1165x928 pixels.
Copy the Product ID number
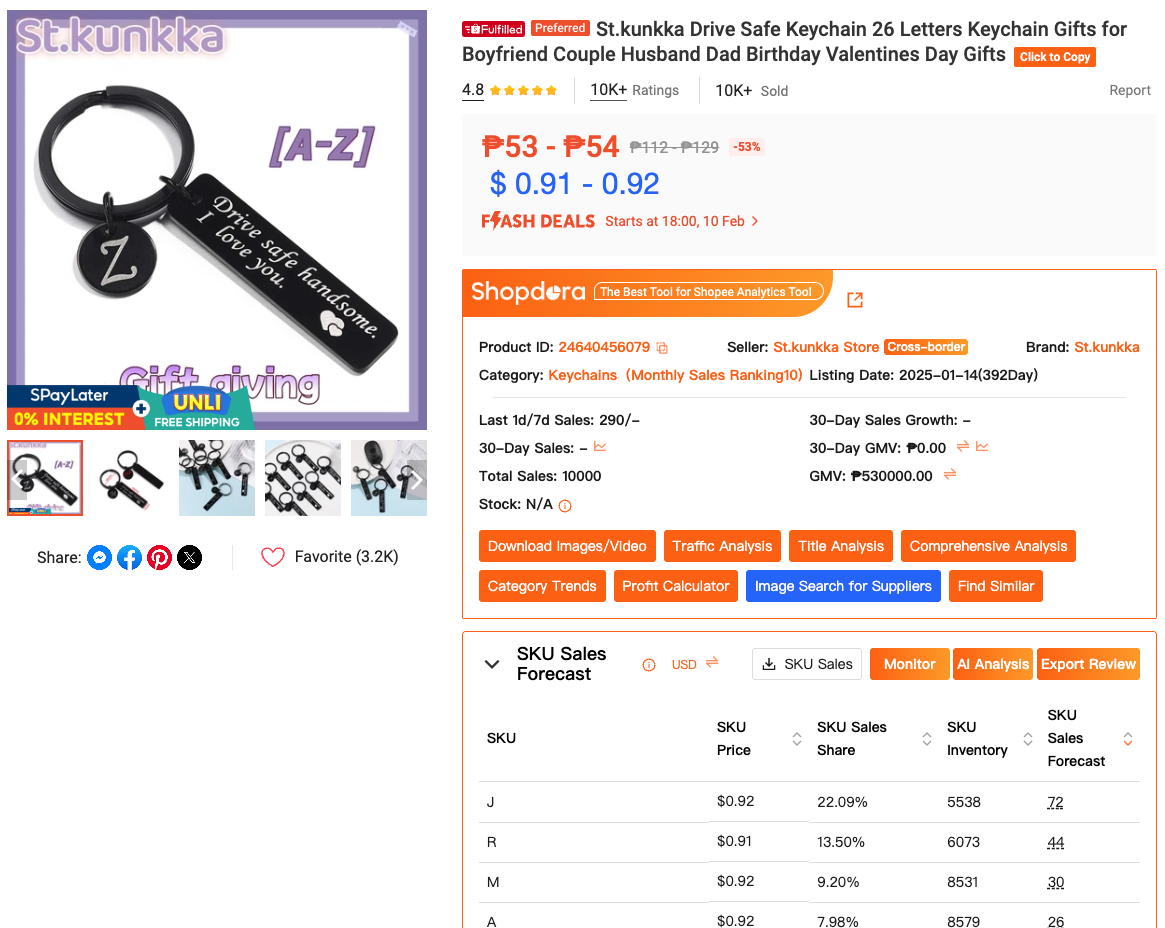pyautogui.click(x=662, y=348)
